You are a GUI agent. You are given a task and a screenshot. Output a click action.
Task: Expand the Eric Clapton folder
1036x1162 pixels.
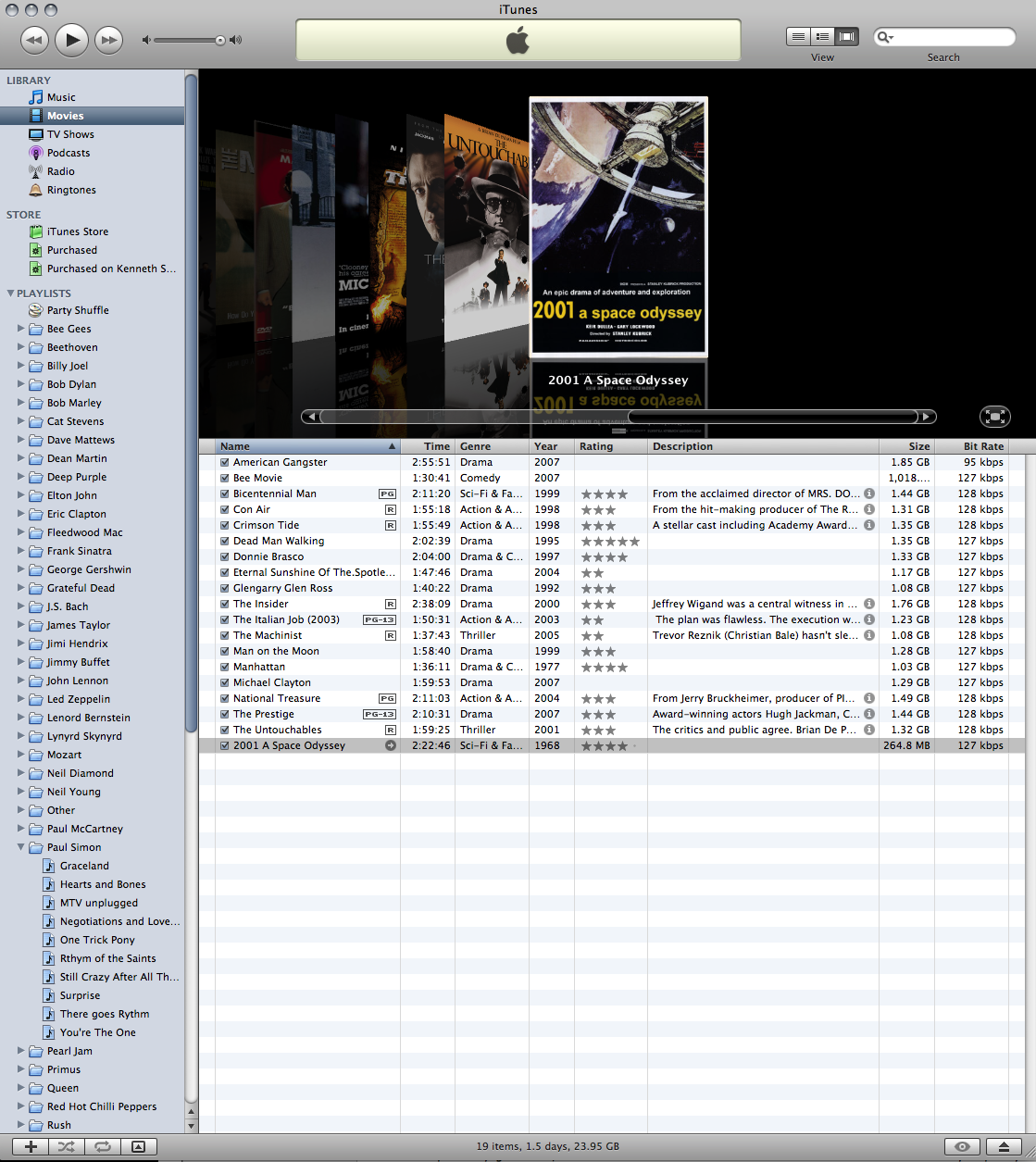(x=21, y=514)
